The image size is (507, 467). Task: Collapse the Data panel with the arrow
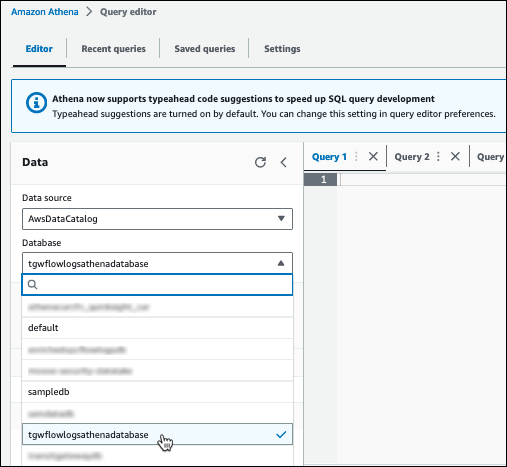pyautogui.click(x=284, y=162)
